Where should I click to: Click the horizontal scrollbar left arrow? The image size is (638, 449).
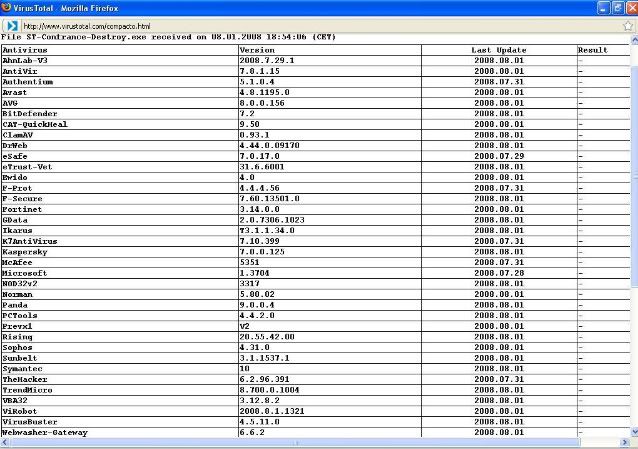pyautogui.click(x=4, y=442)
